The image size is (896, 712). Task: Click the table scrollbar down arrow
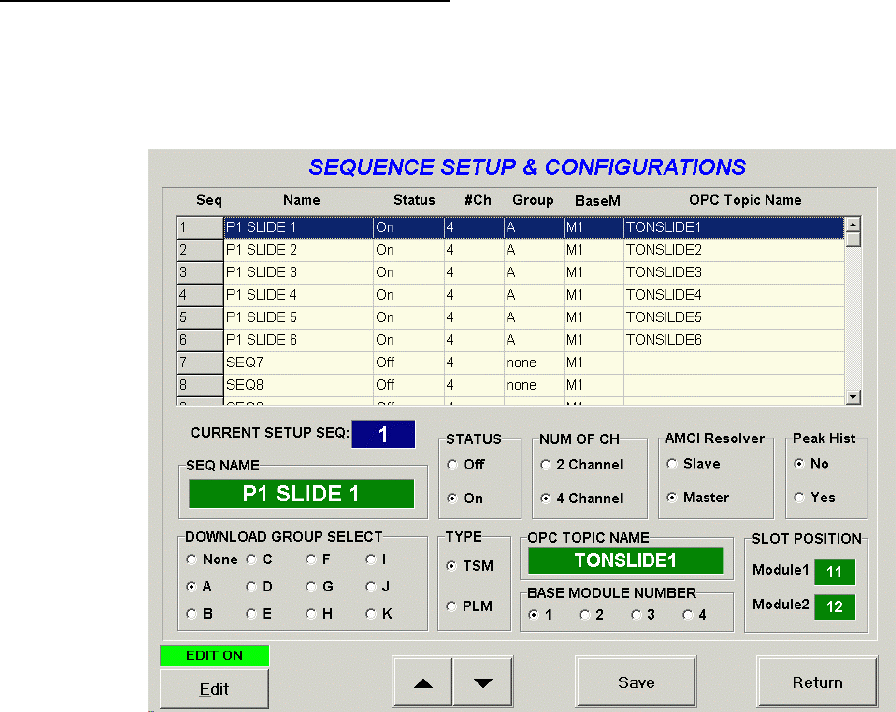pyautogui.click(x=853, y=397)
